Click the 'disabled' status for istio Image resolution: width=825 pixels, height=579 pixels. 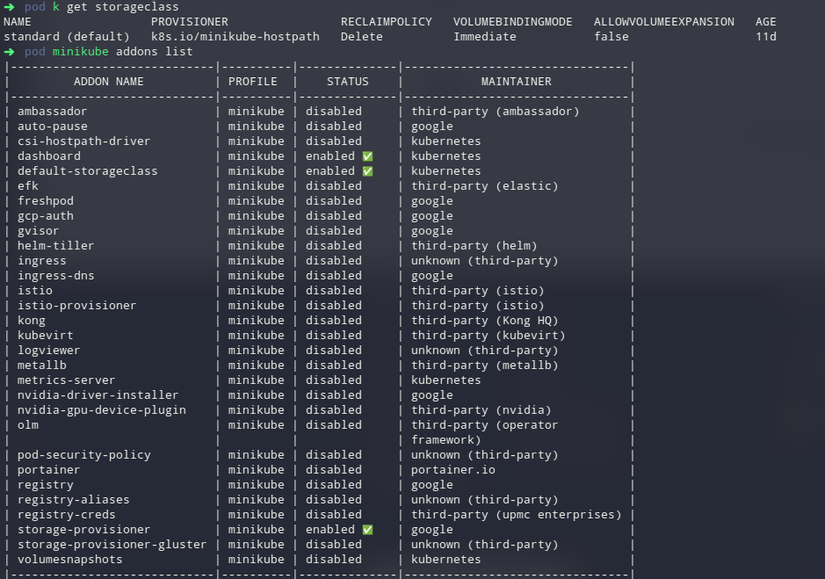coord(334,291)
